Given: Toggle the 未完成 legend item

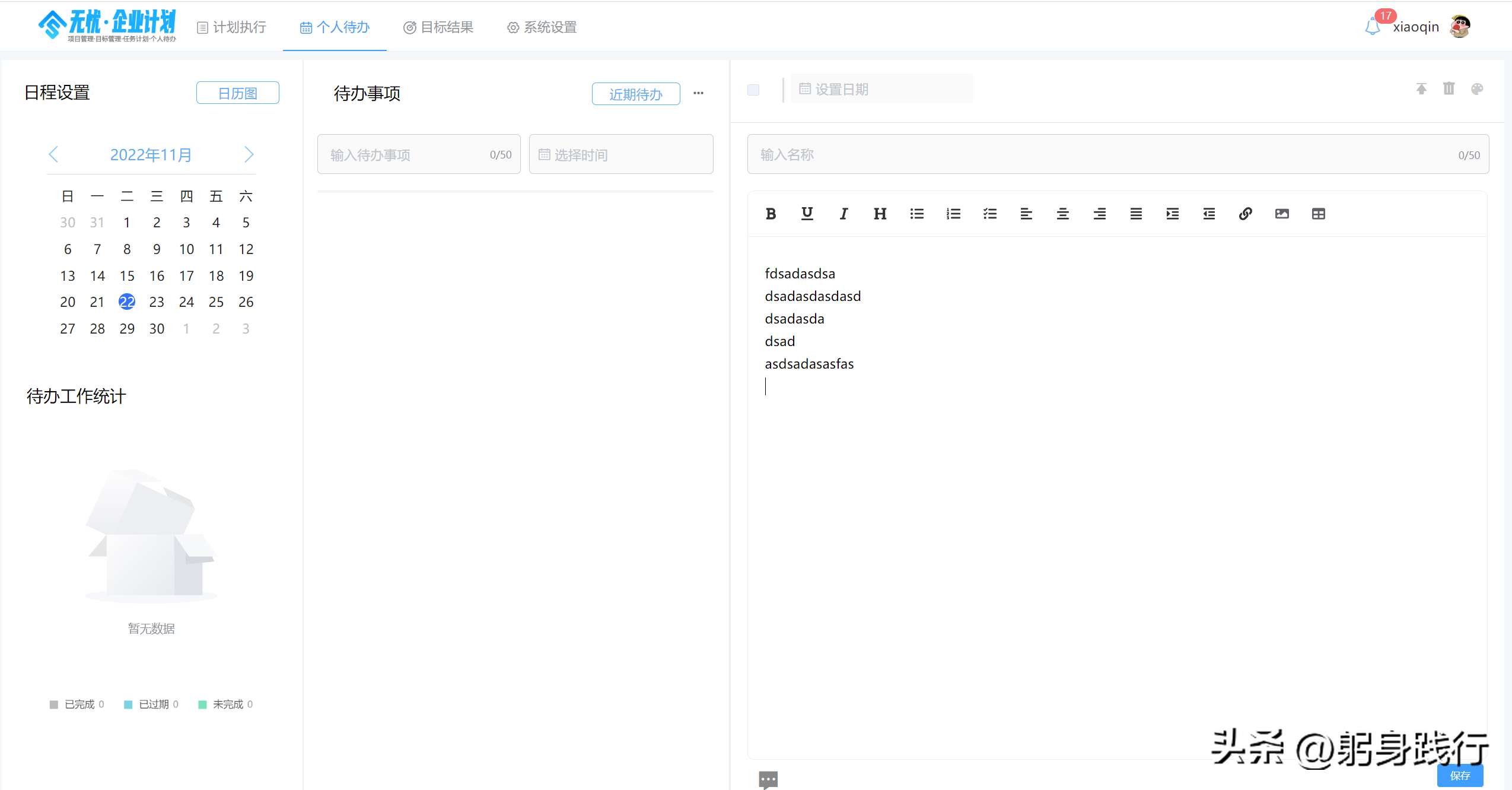Looking at the screenshot, I should (x=225, y=704).
